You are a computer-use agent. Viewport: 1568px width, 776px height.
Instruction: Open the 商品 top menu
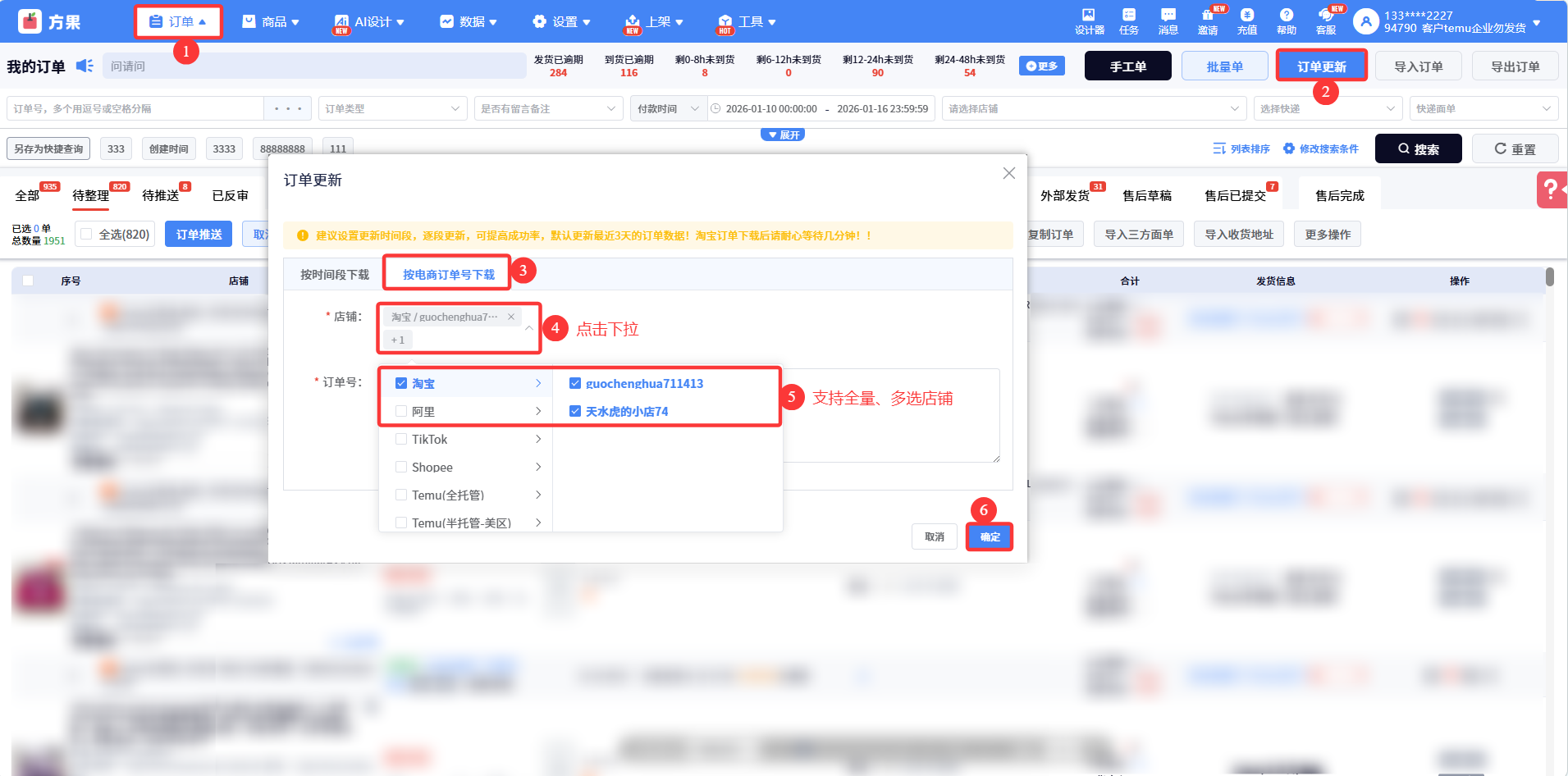tap(271, 21)
